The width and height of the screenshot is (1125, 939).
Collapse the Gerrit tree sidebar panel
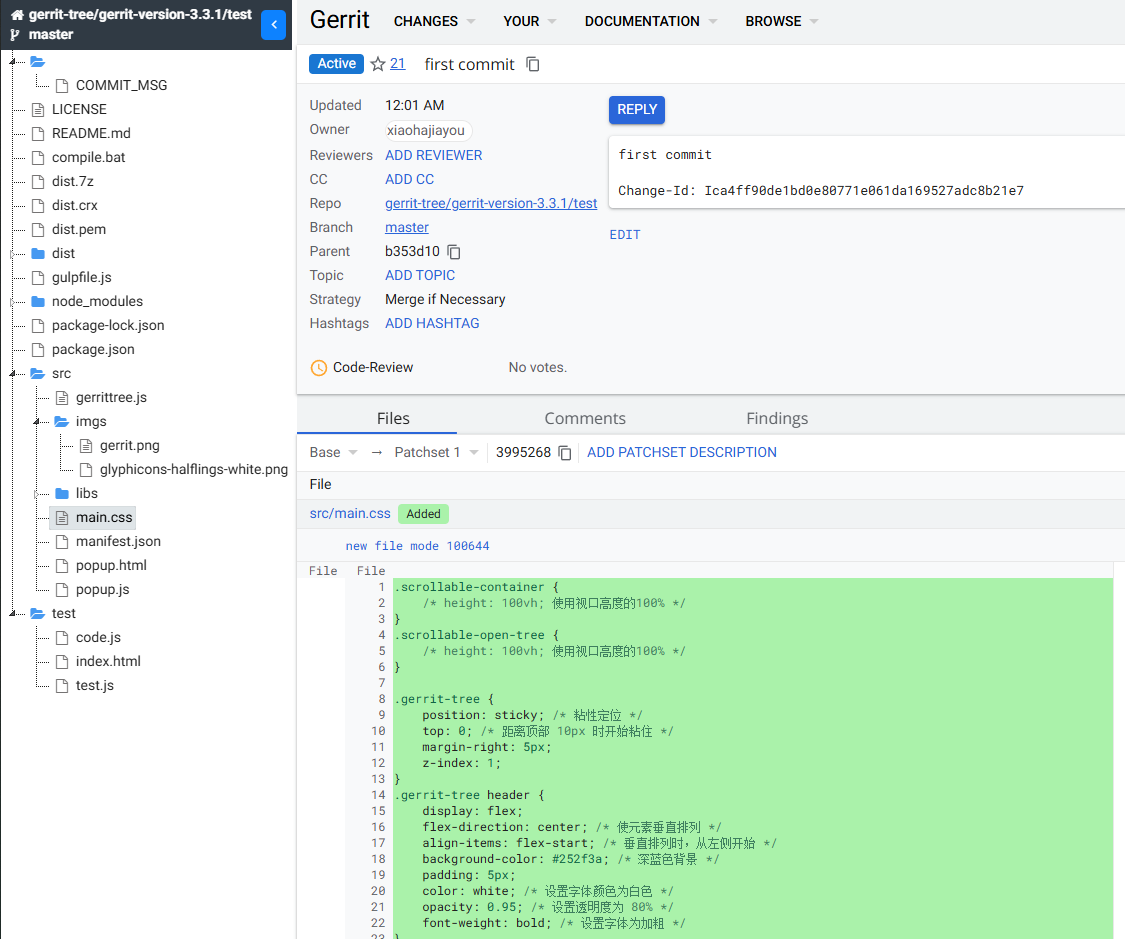click(x=273, y=25)
